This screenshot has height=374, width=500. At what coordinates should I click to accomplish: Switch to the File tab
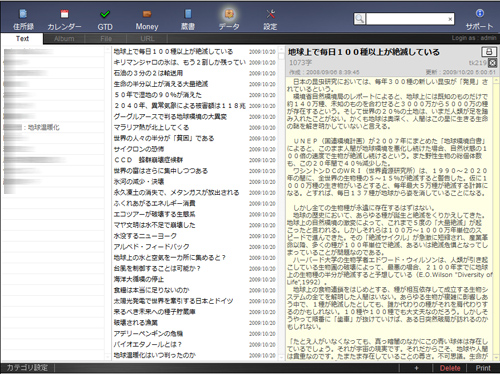(106, 39)
